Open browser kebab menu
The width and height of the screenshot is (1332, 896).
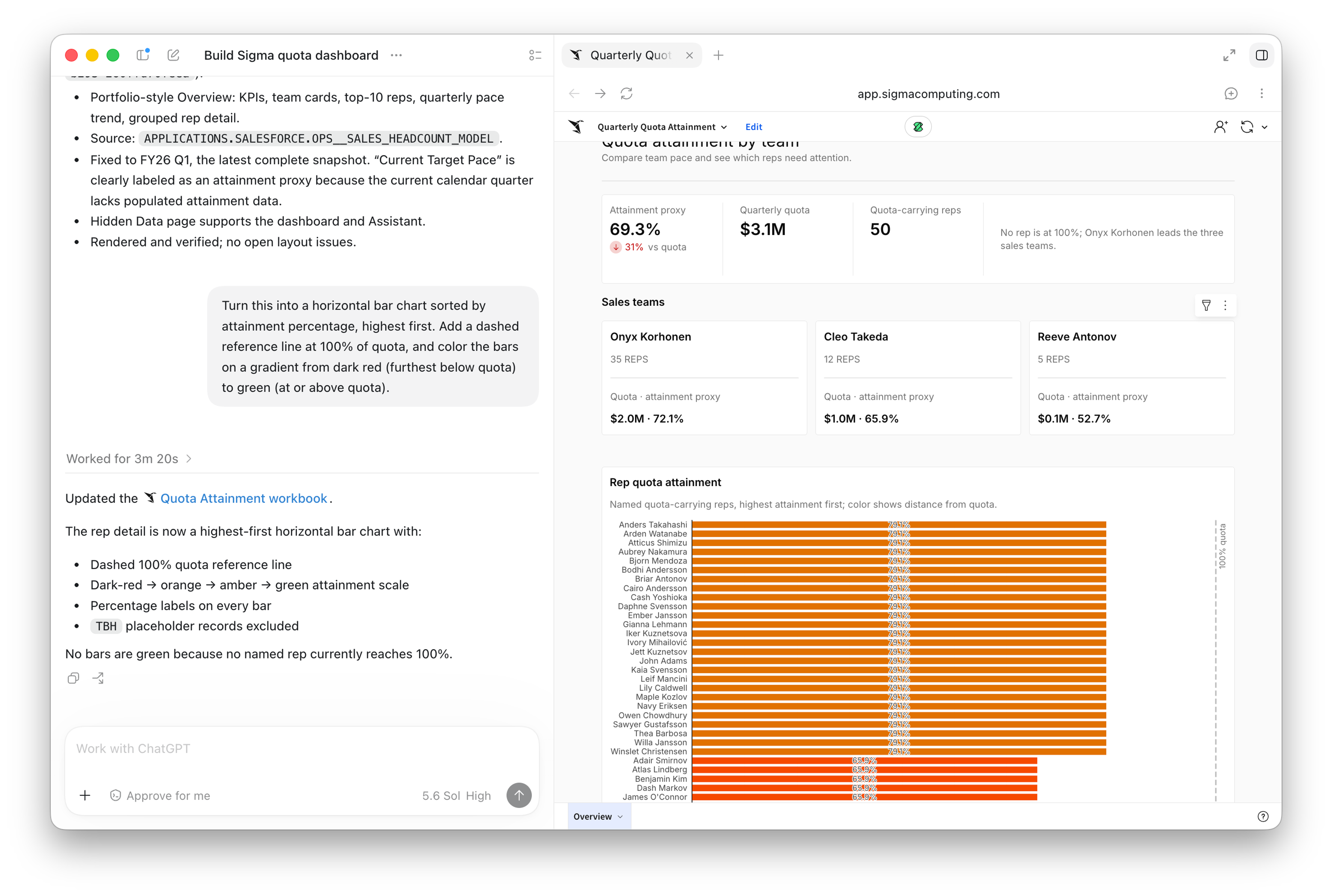point(1261,93)
